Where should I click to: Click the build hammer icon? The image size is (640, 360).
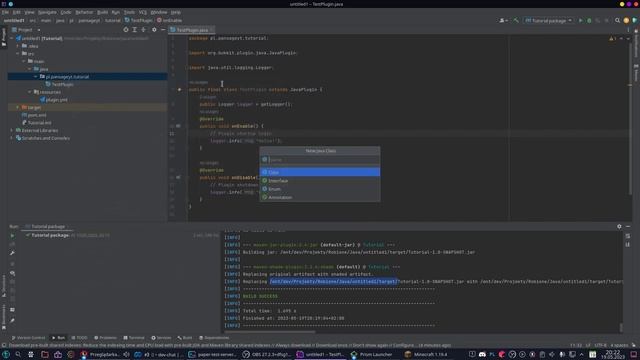[x=516, y=20]
